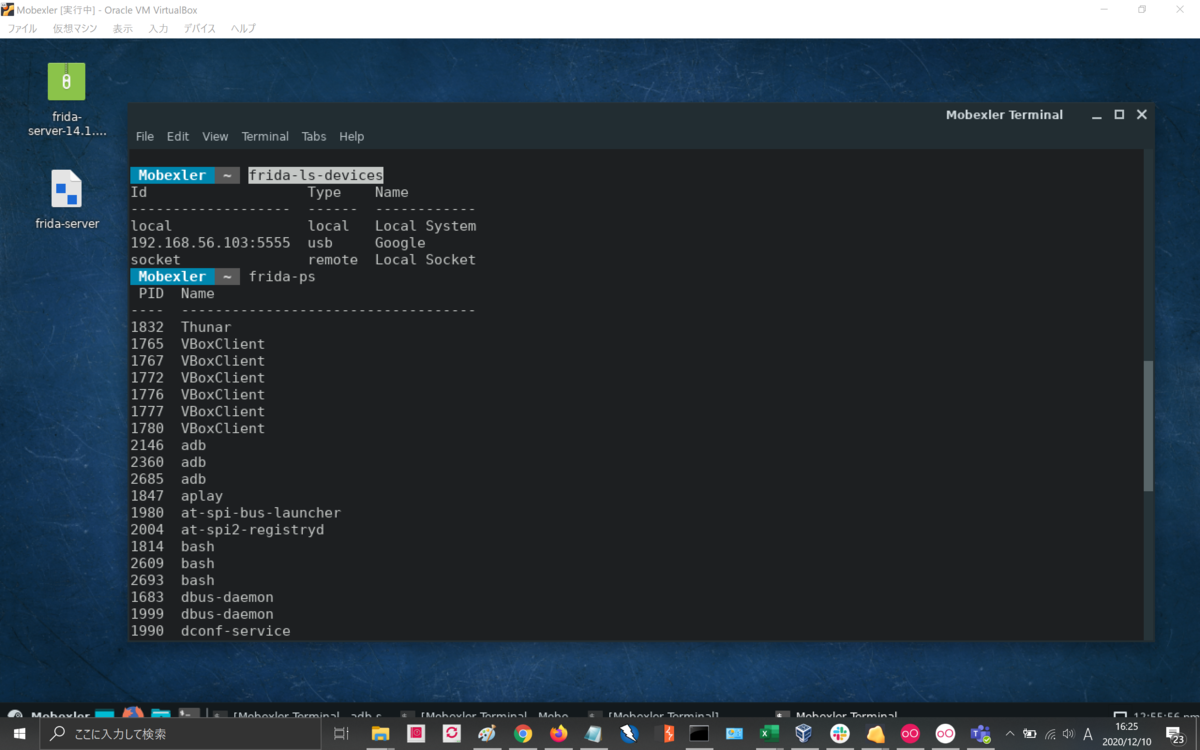Click the terminal vertical scrollbar thumb
The image size is (1200, 750).
pyautogui.click(x=1148, y=426)
